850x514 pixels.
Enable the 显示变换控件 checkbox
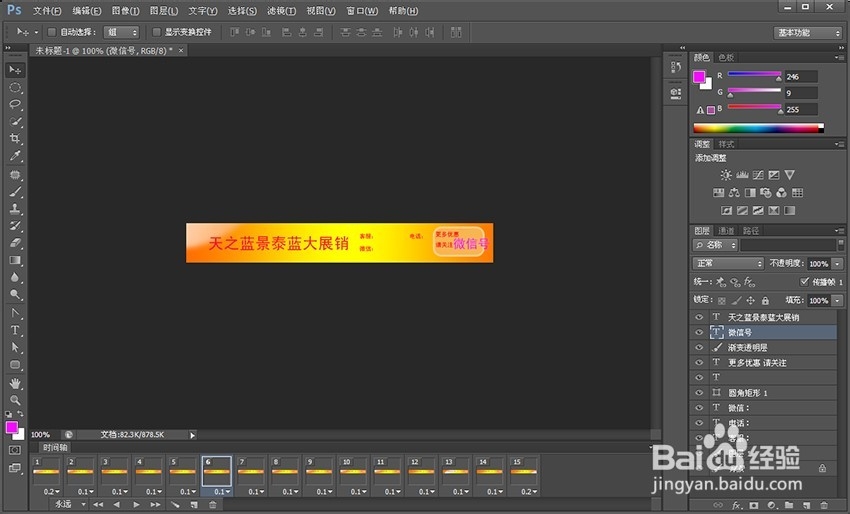click(x=156, y=32)
